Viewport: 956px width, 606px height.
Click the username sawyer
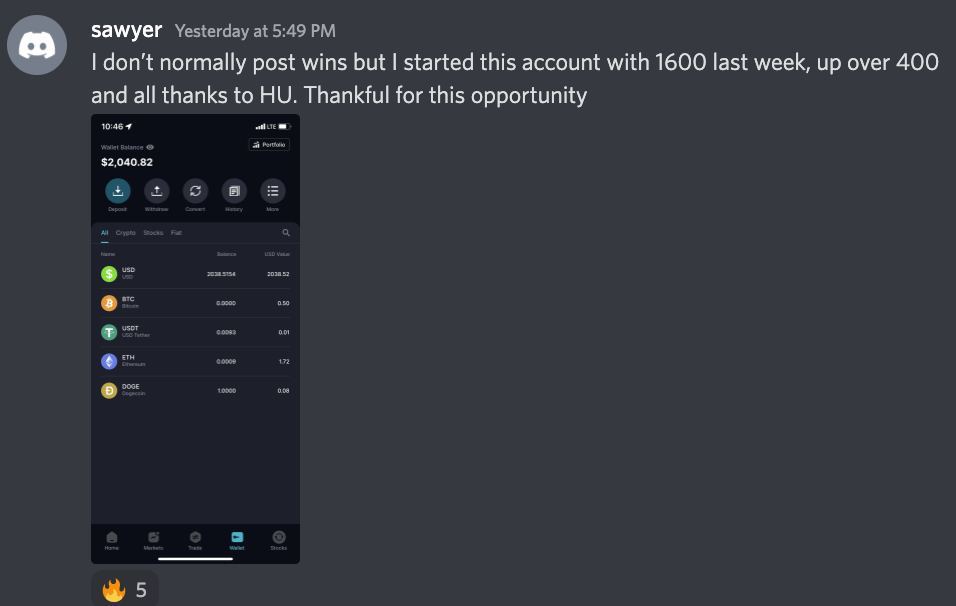pyautogui.click(x=126, y=30)
